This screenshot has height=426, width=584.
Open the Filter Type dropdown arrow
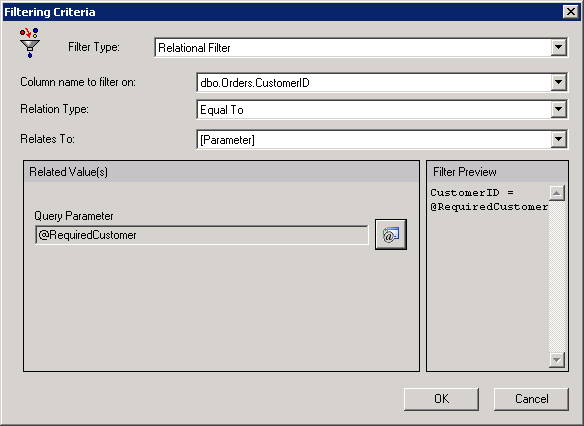tap(558, 47)
